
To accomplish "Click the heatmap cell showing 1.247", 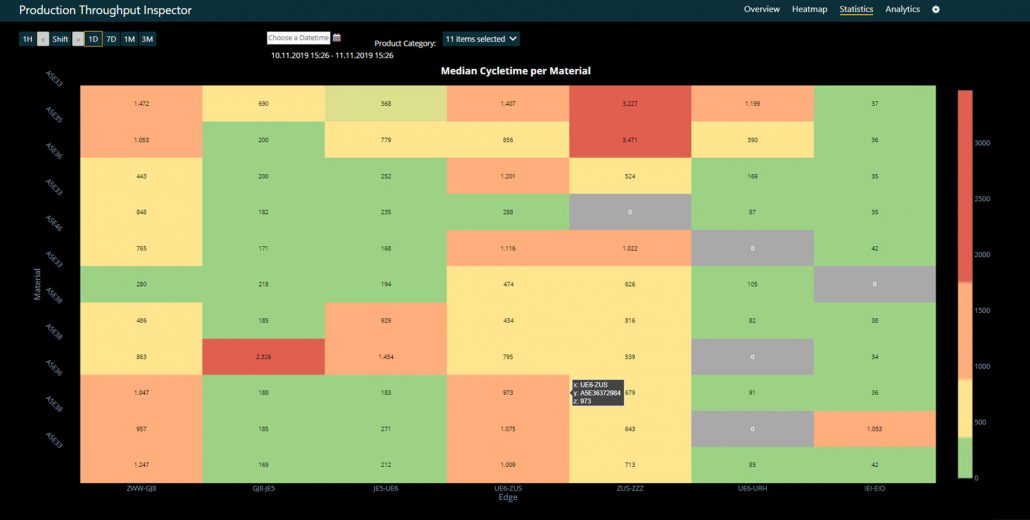I will pyautogui.click(x=141, y=465).
